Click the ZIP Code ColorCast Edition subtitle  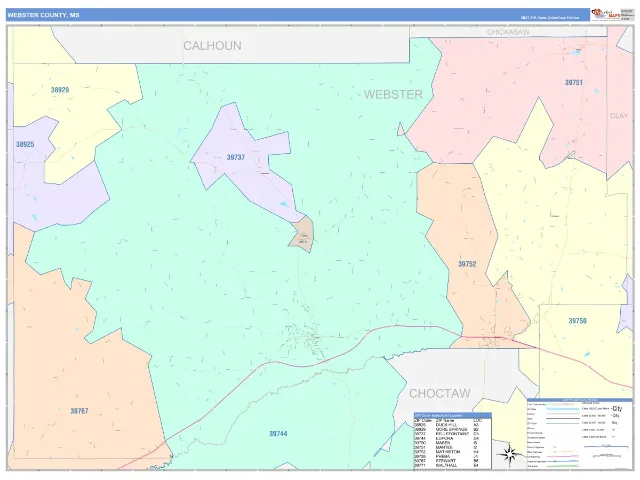[550, 18]
